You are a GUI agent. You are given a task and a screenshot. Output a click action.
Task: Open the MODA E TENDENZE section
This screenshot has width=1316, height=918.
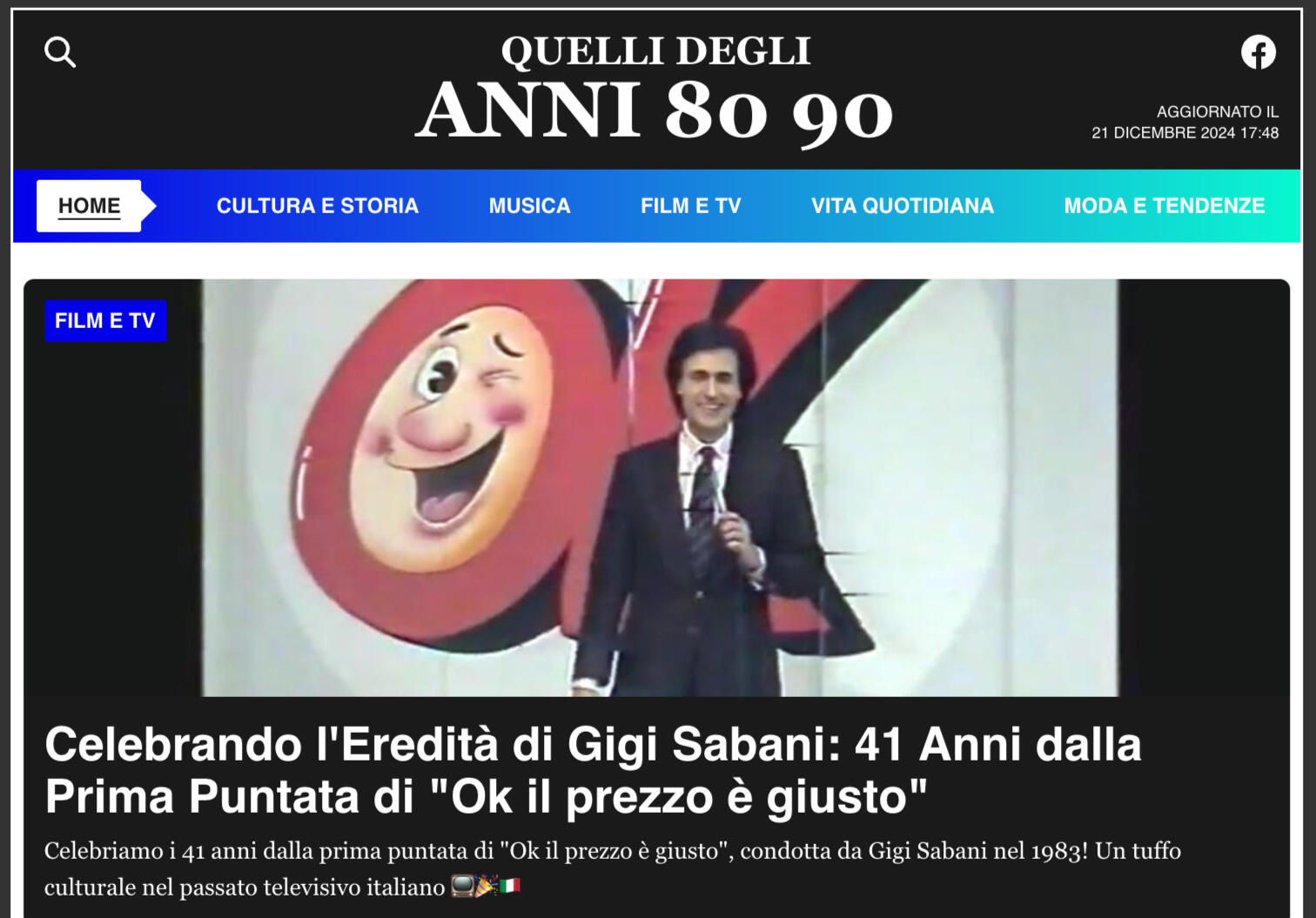coord(1165,206)
